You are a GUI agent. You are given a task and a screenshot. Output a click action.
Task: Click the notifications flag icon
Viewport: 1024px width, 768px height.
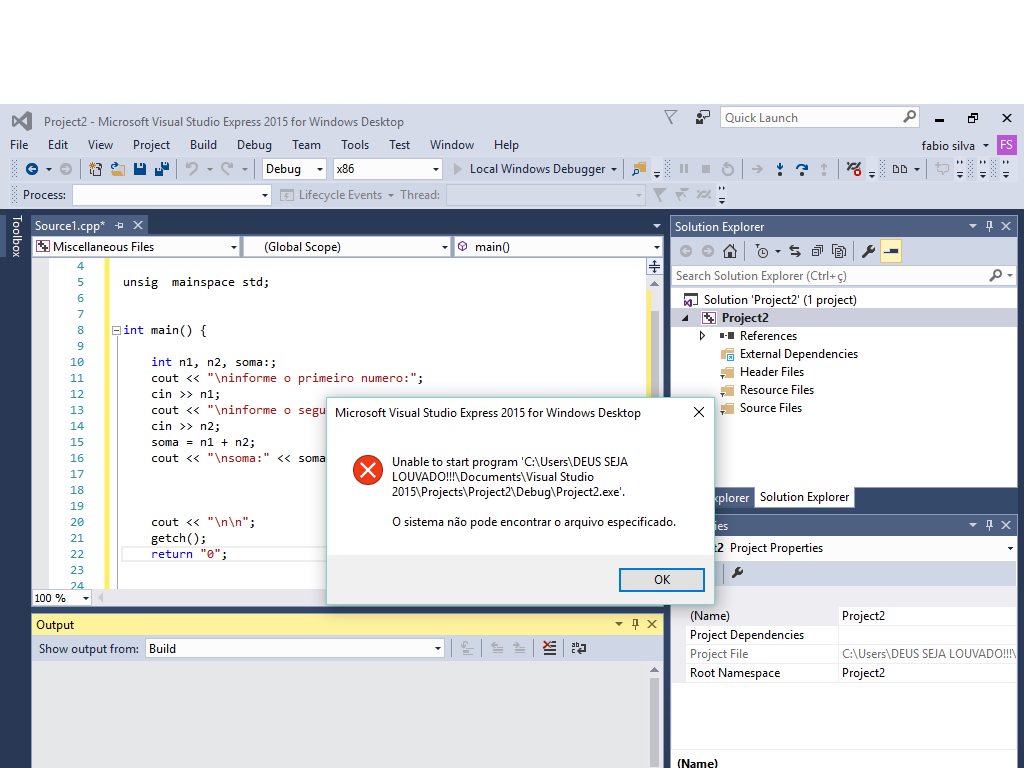point(671,118)
